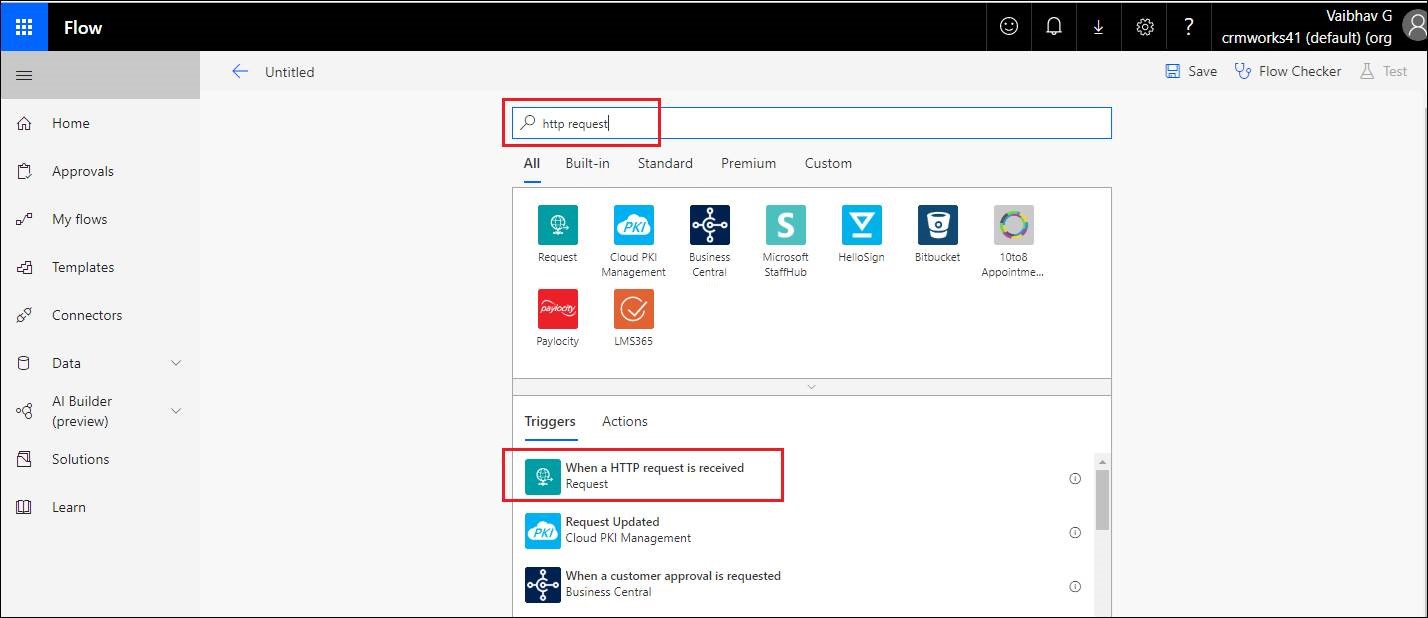Open the app launcher waffle icon

click(x=25, y=27)
